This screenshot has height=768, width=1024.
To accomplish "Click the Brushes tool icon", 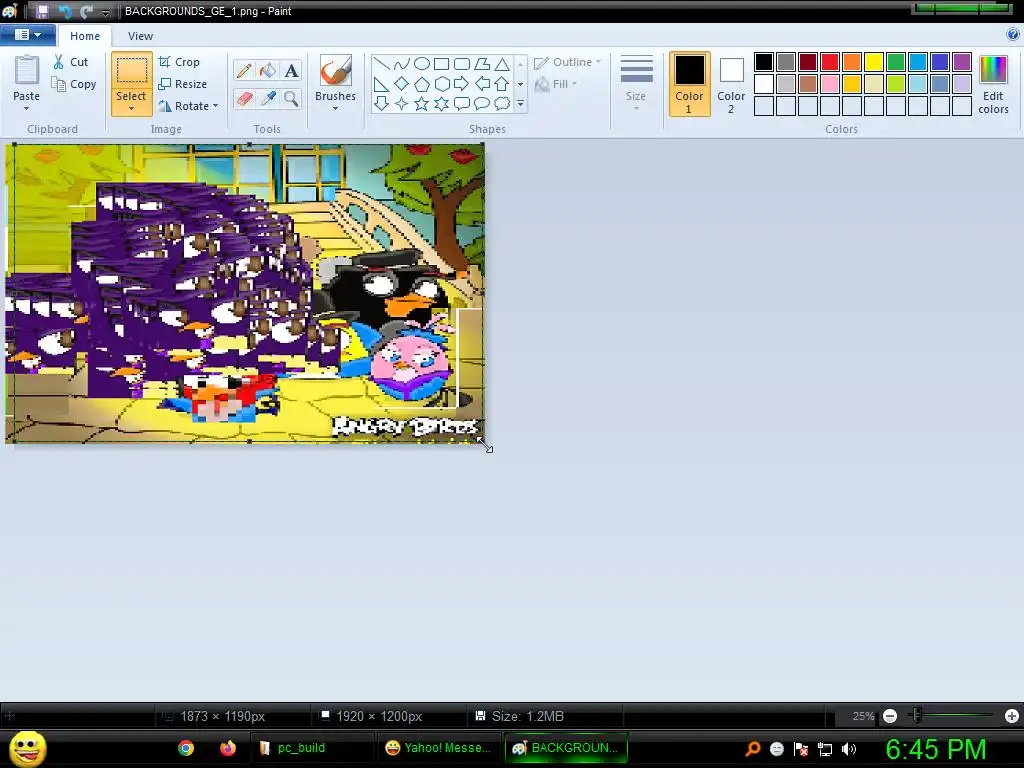I will pyautogui.click(x=336, y=71).
